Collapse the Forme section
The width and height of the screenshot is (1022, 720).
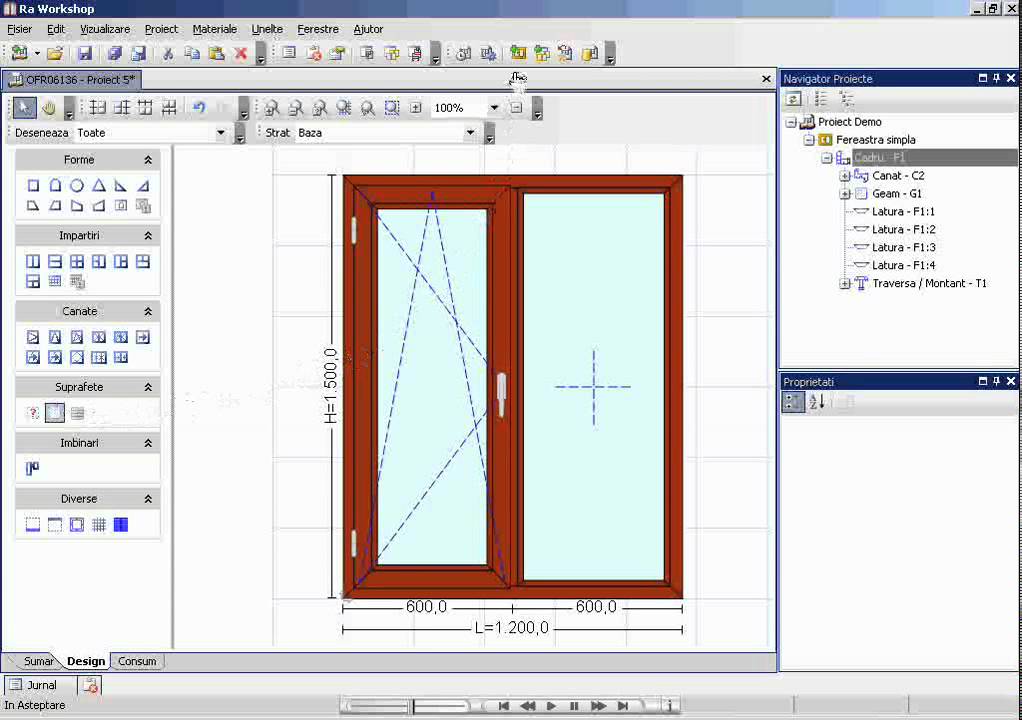pyautogui.click(x=148, y=160)
